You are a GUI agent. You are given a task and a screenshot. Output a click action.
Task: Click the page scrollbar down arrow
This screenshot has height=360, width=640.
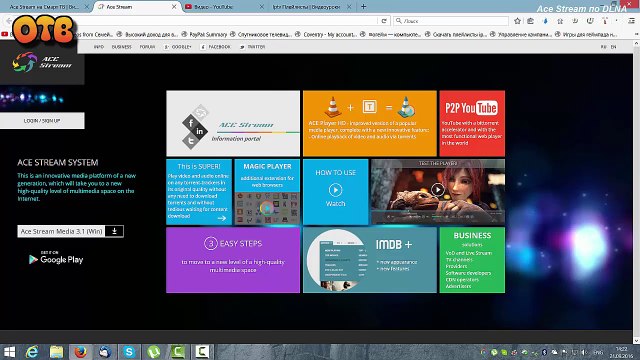pos(636,340)
